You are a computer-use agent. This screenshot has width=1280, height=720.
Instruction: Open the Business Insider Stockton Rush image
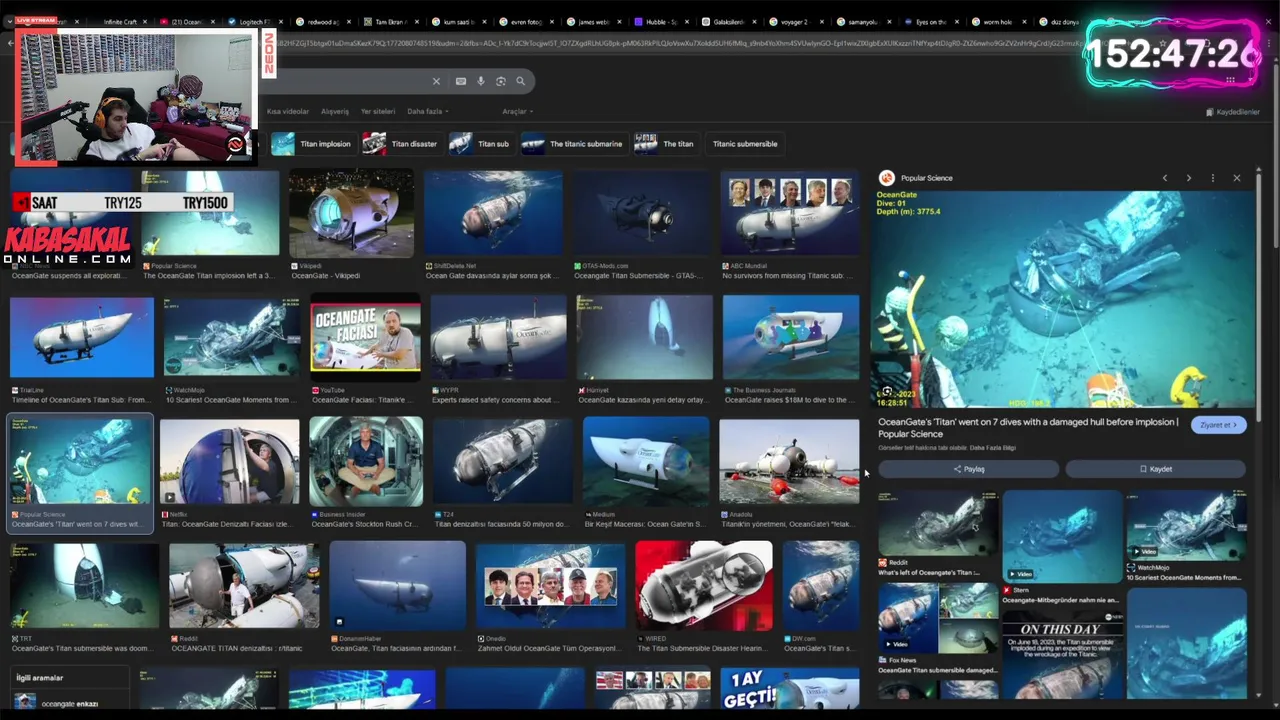coord(366,461)
